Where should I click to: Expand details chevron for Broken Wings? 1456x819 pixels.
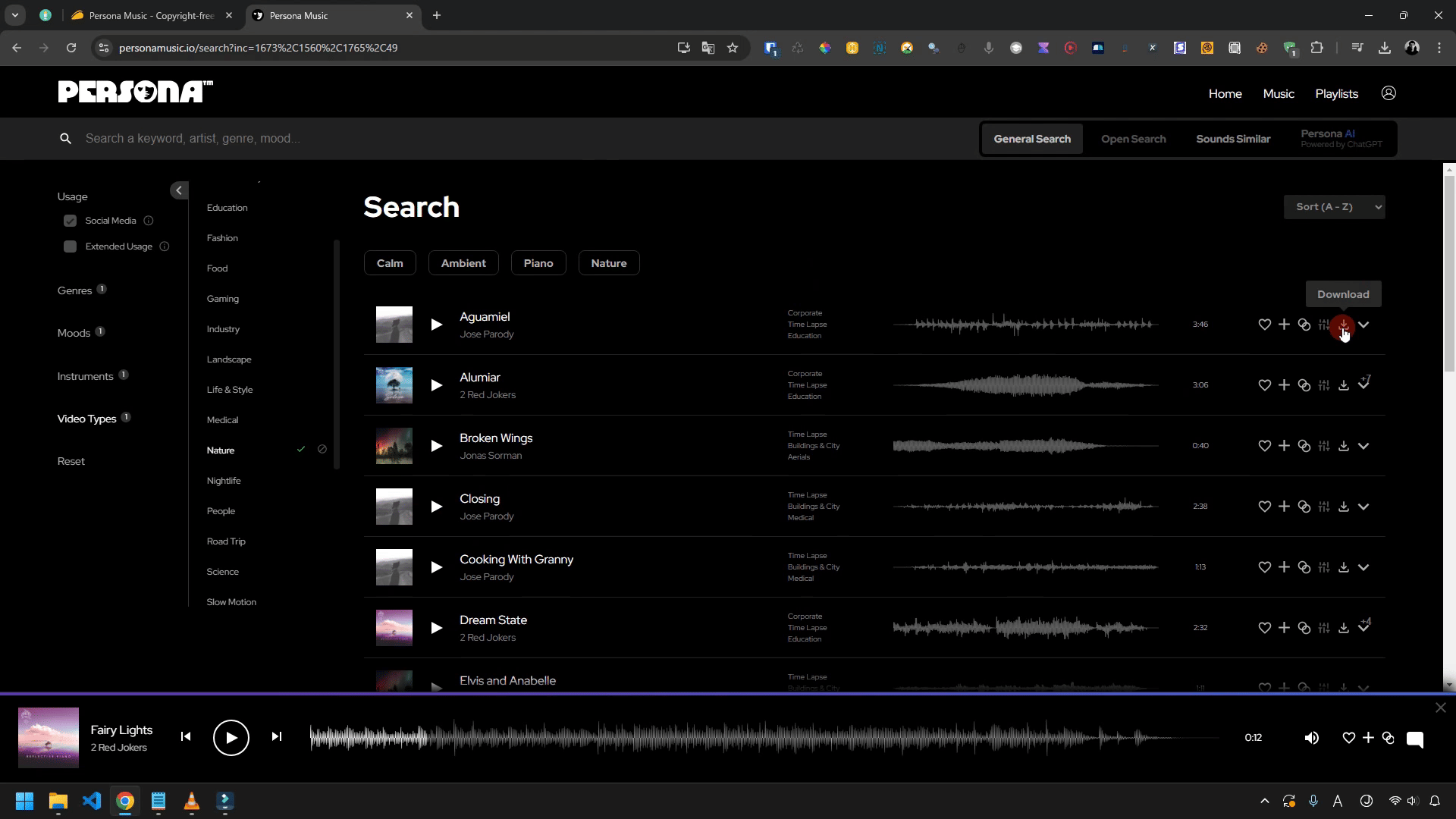tap(1363, 446)
